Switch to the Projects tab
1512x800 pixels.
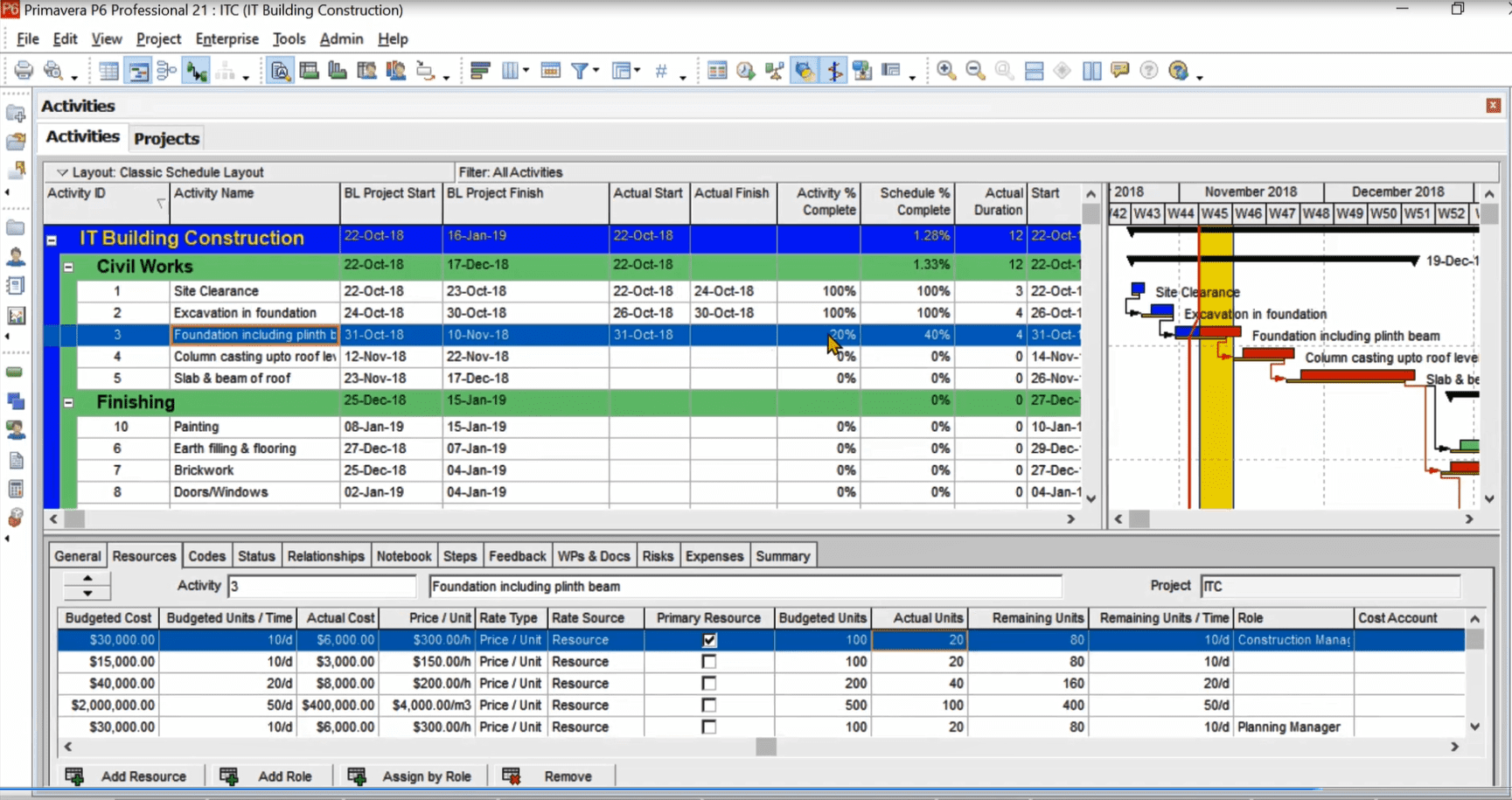(167, 138)
